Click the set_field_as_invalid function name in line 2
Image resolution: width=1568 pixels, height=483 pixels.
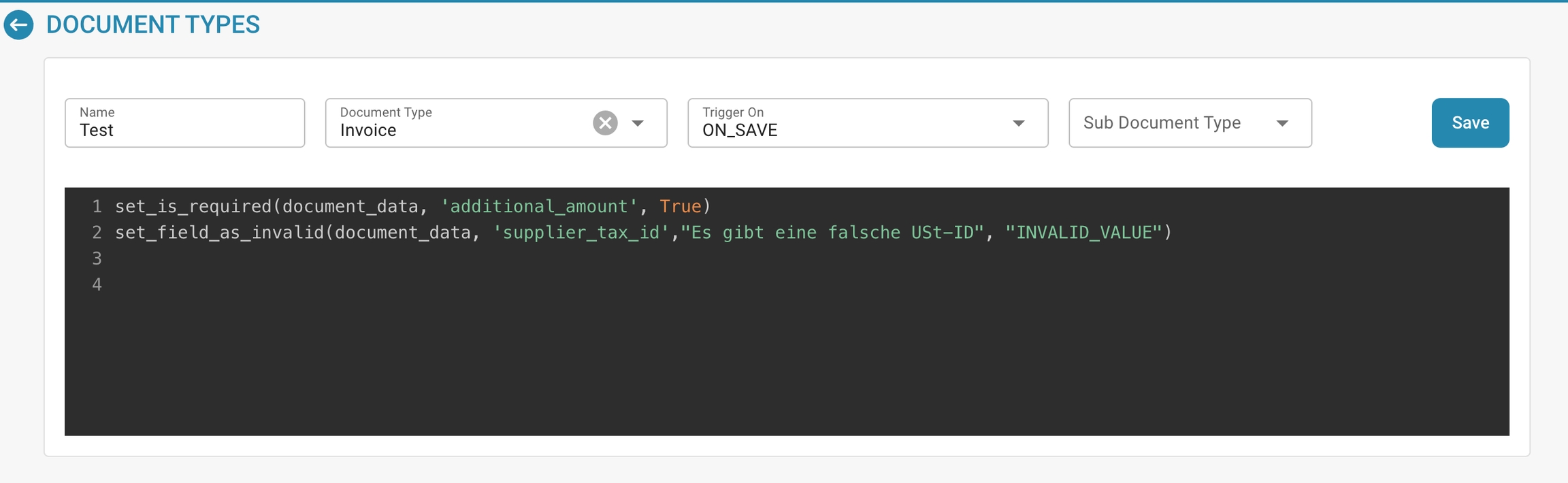[219, 233]
